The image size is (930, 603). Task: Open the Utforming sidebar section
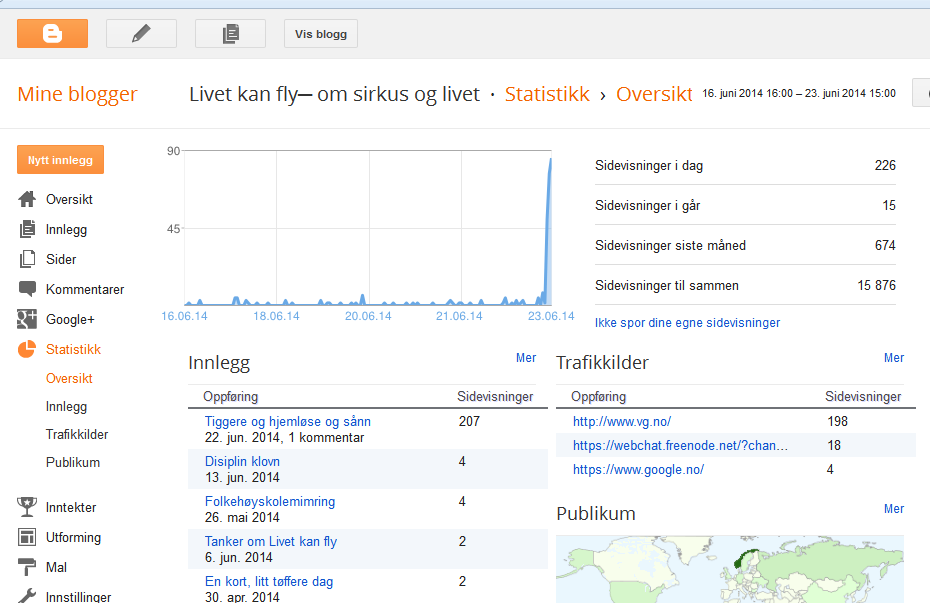[73, 538]
